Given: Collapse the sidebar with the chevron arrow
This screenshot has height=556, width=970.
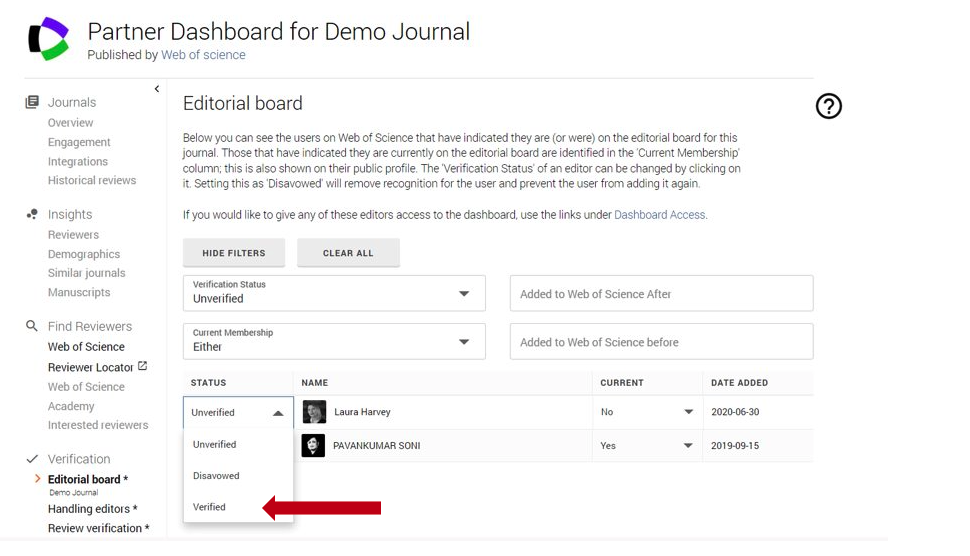Looking at the screenshot, I should [157, 89].
